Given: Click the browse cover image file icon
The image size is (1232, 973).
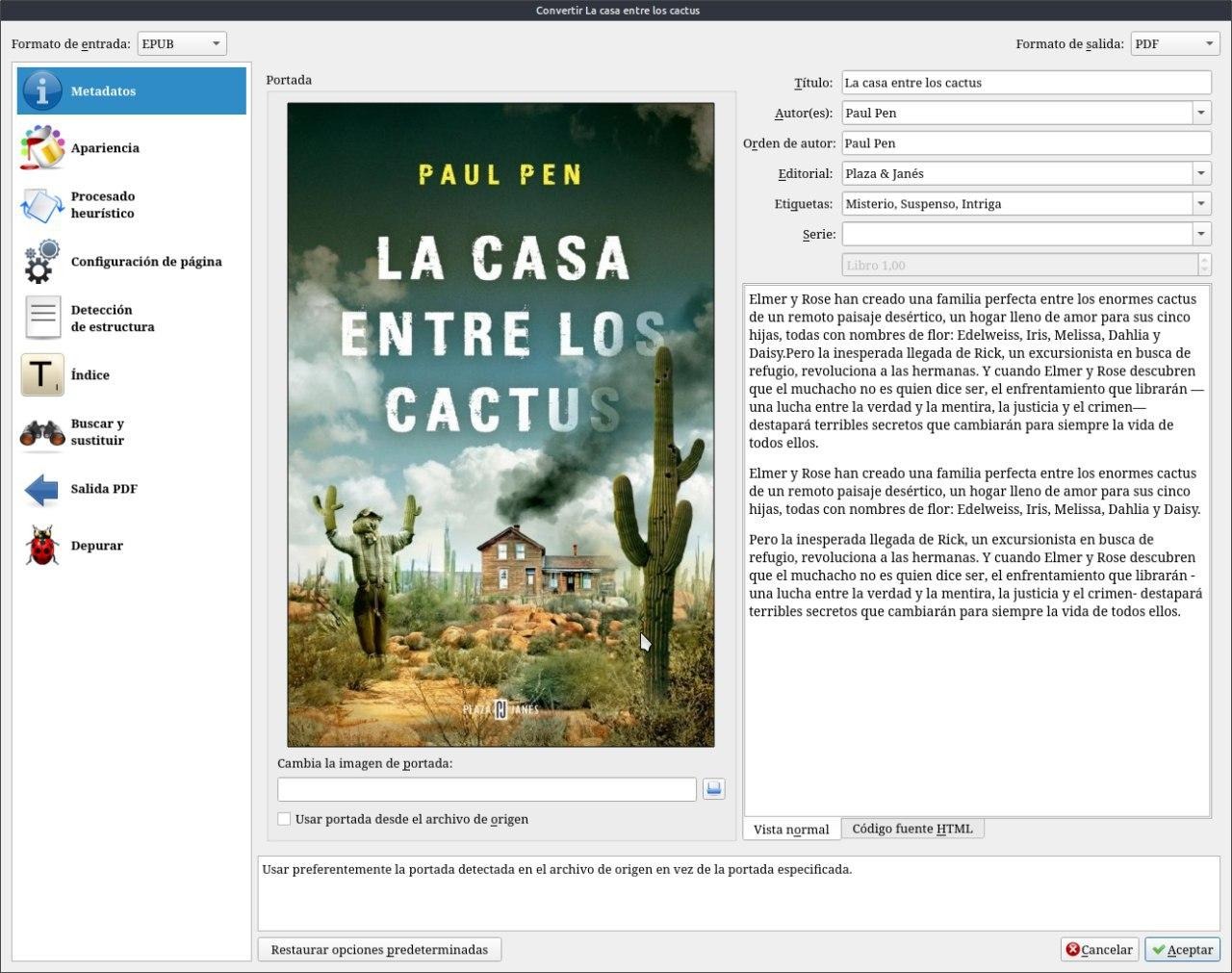Looking at the screenshot, I should (x=713, y=789).
